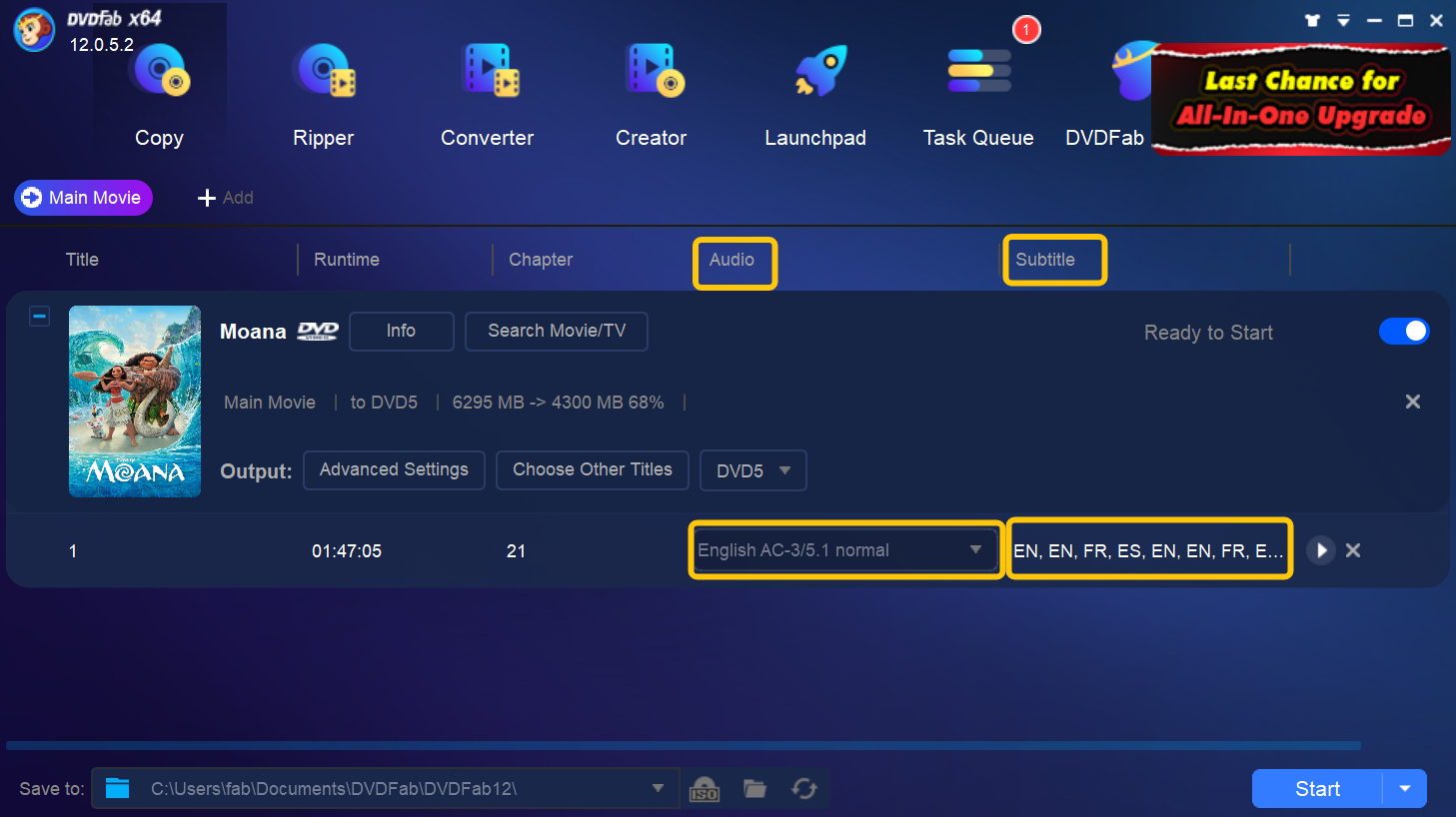Viewport: 1456px width, 817px height.
Task: Click the Main Movie text in Moana row
Action: point(270,403)
